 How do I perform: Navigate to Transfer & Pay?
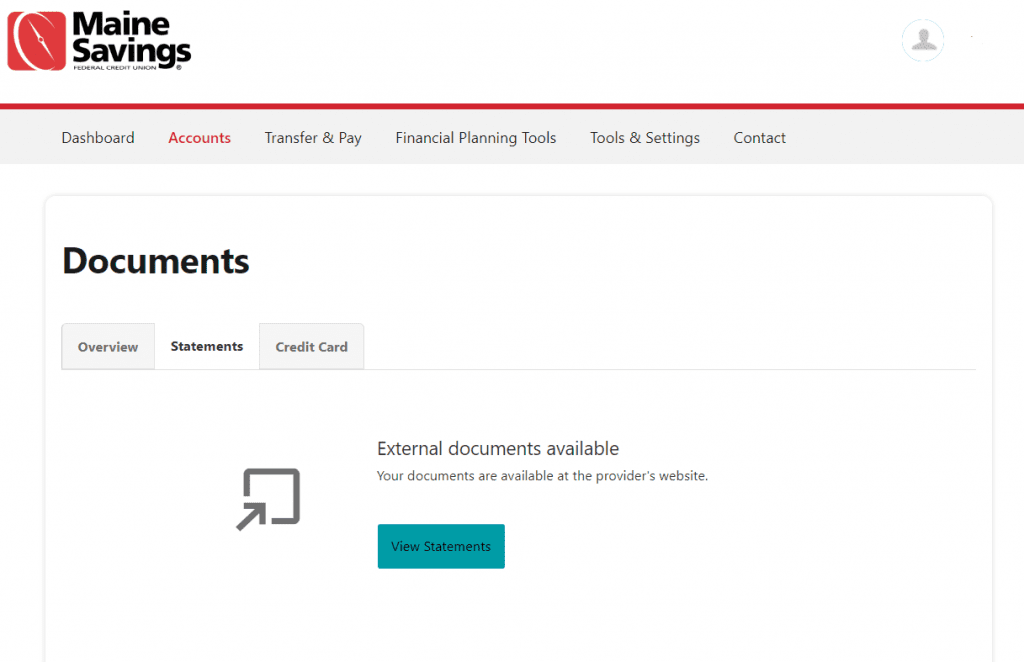coord(312,137)
